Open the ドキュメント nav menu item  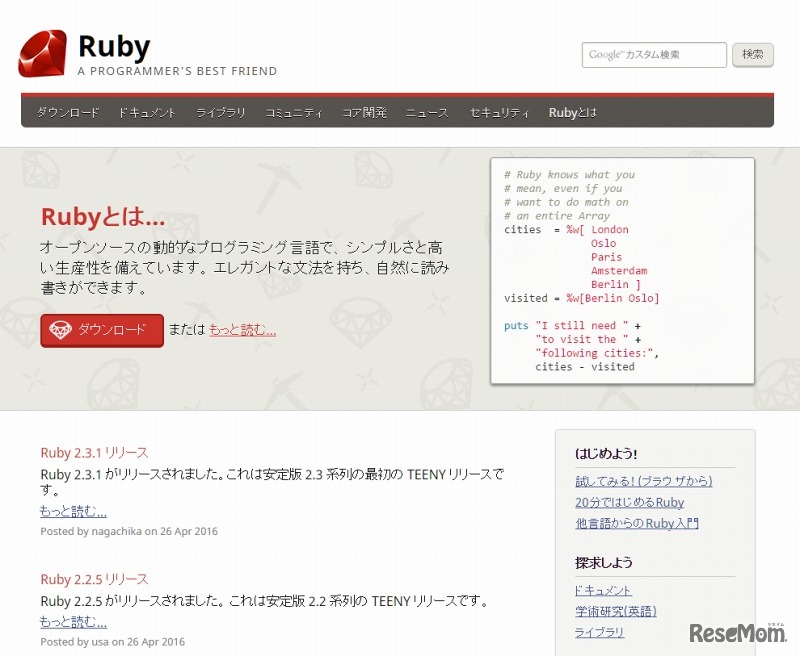click(147, 113)
